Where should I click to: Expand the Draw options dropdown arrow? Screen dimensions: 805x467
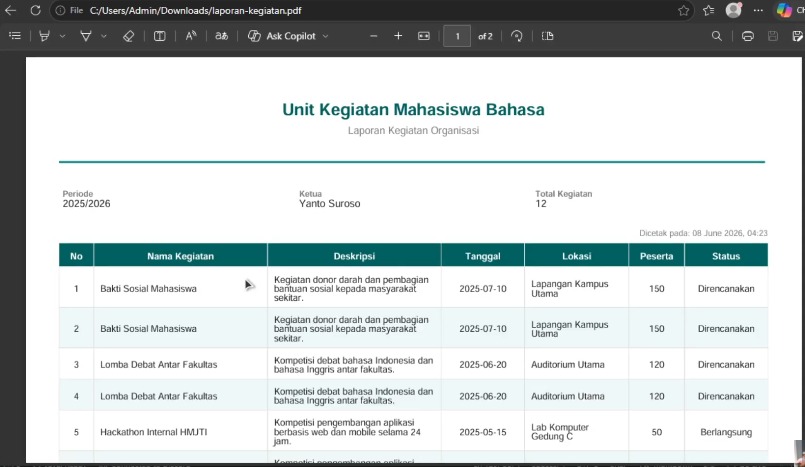coord(104,36)
